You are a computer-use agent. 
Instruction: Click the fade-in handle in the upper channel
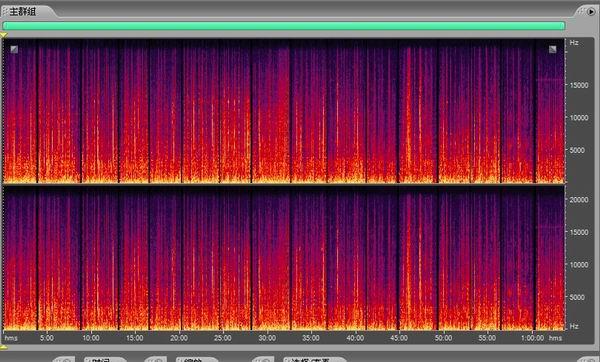(x=14, y=49)
